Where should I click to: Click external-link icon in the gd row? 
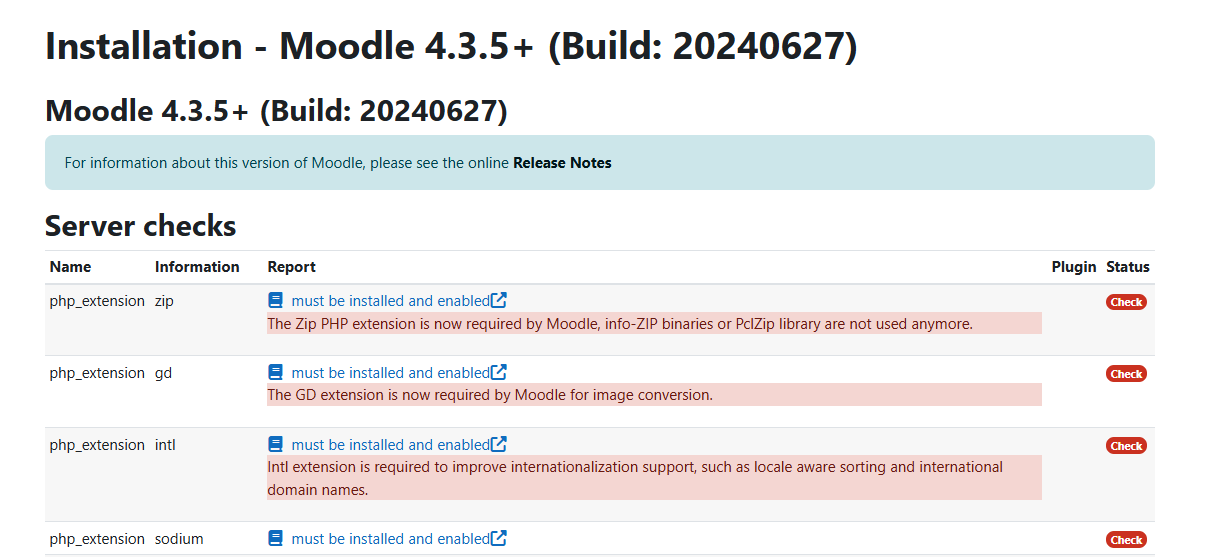pyautogui.click(x=499, y=372)
